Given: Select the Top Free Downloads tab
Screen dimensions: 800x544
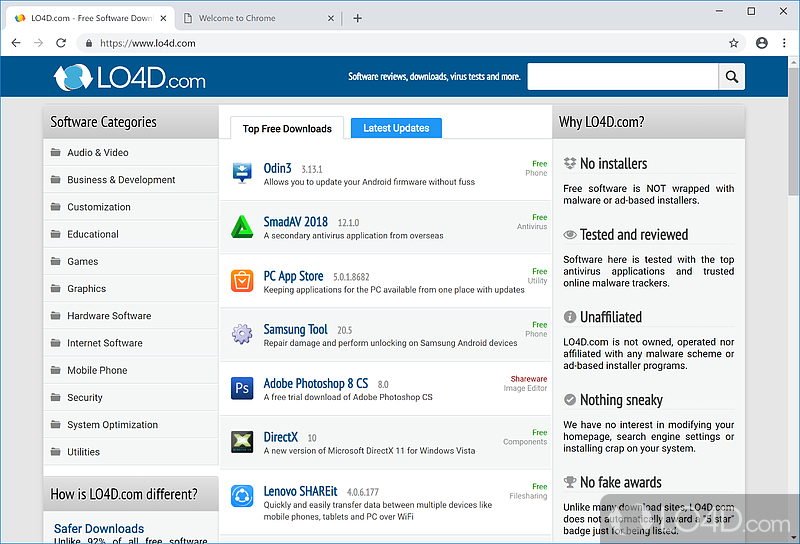Looking at the screenshot, I should coord(287,128).
